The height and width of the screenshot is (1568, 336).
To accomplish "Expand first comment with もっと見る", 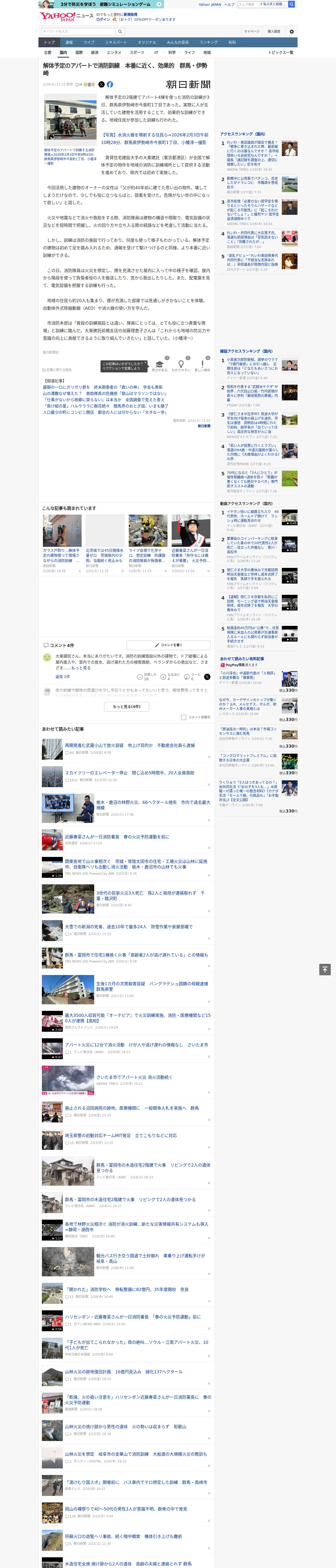I will coord(82,668).
